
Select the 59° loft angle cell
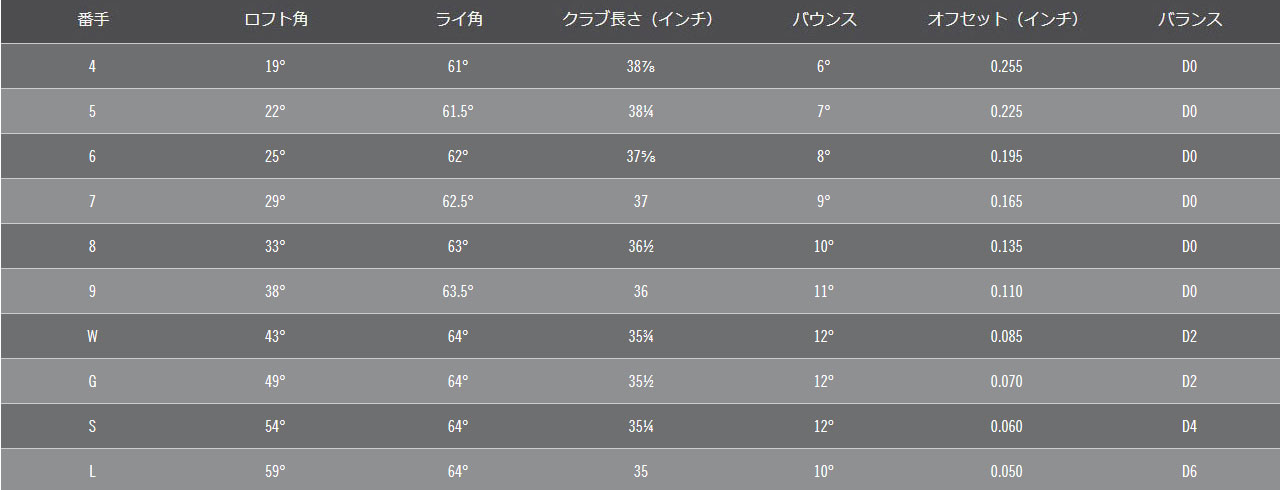[275, 472]
